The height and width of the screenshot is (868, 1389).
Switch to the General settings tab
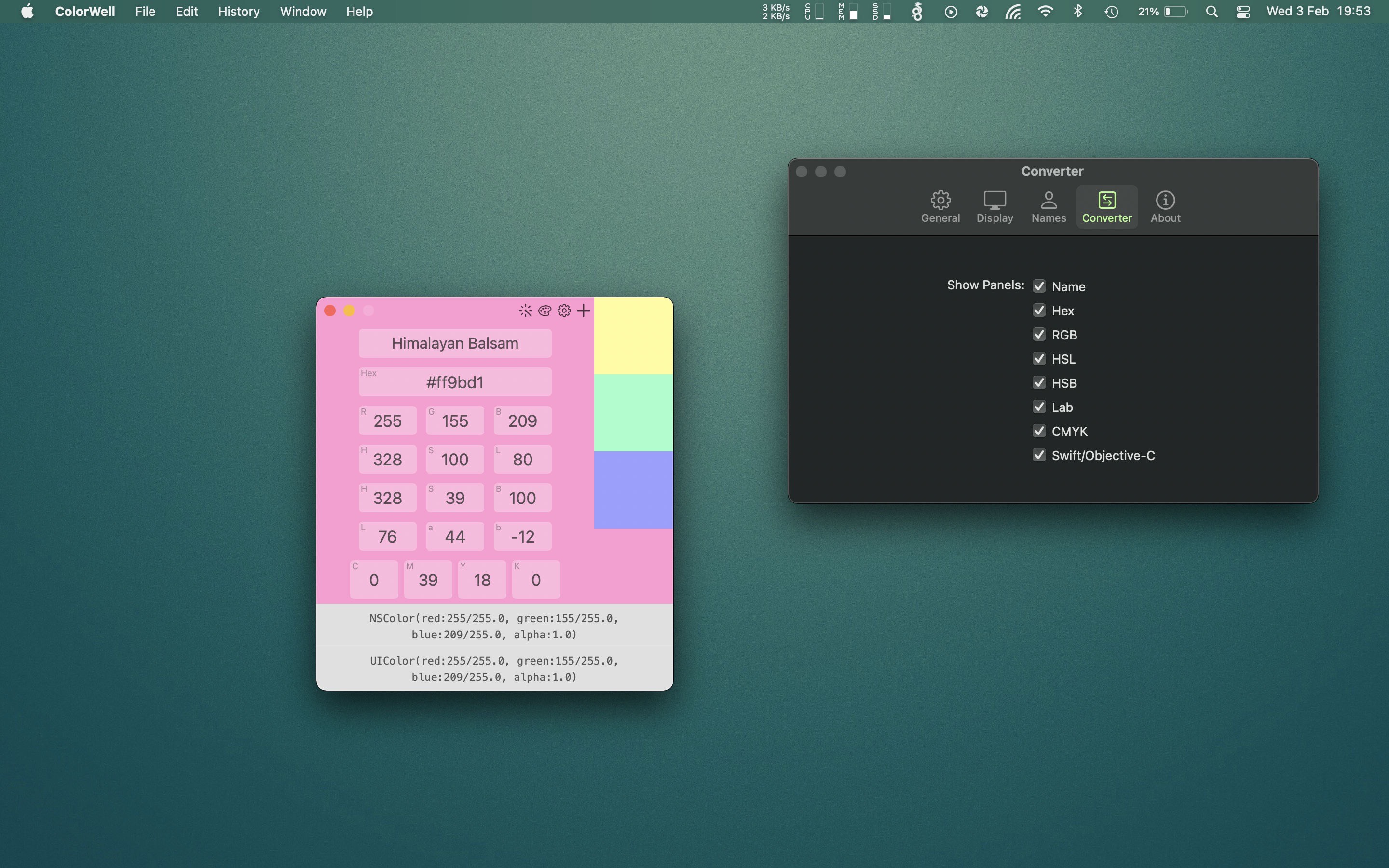tap(940, 206)
